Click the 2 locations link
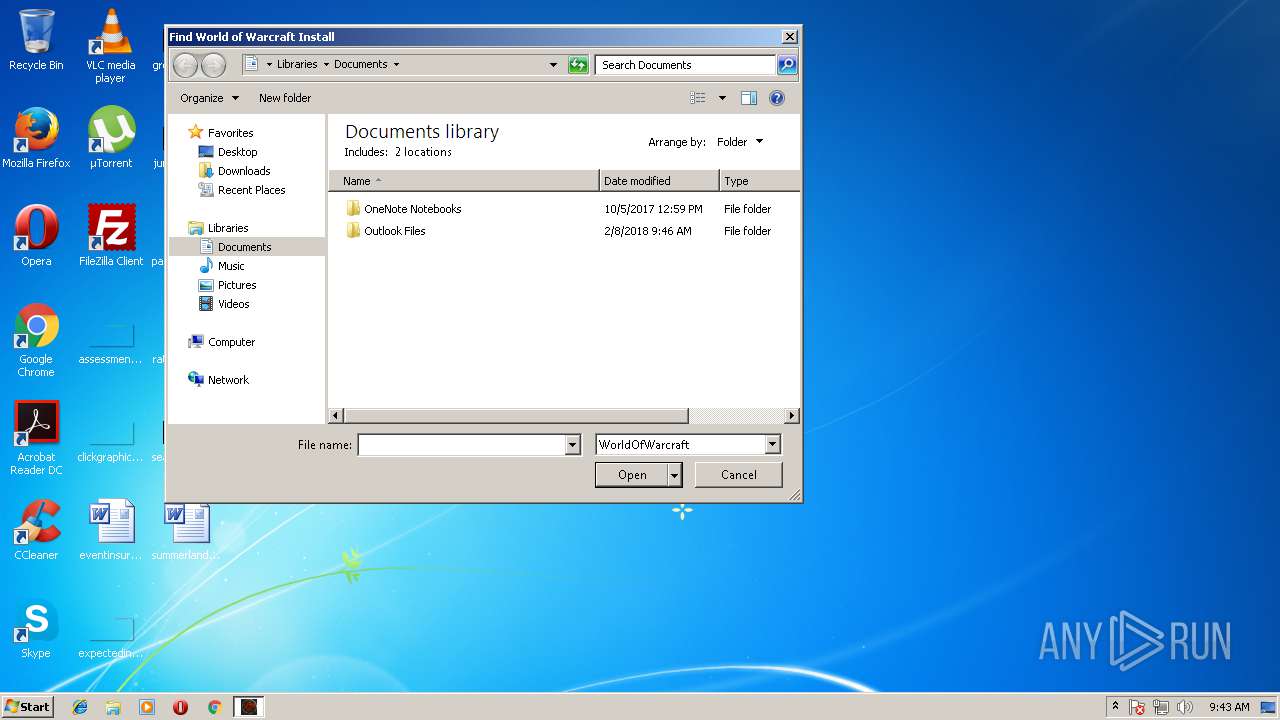The height and width of the screenshot is (720, 1280). click(423, 152)
